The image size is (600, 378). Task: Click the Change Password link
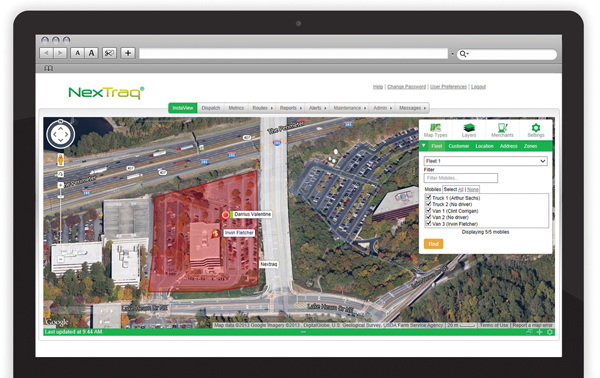pos(406,87)
